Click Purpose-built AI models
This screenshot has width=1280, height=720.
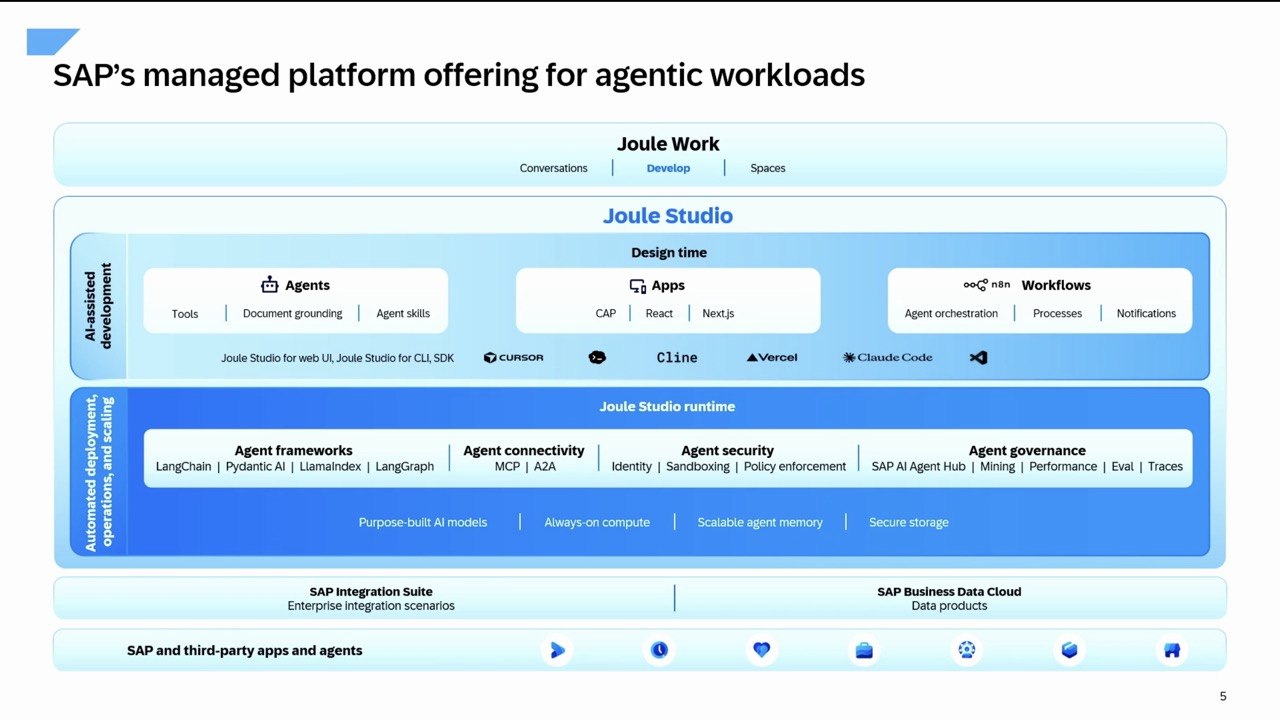click(423, 522)
